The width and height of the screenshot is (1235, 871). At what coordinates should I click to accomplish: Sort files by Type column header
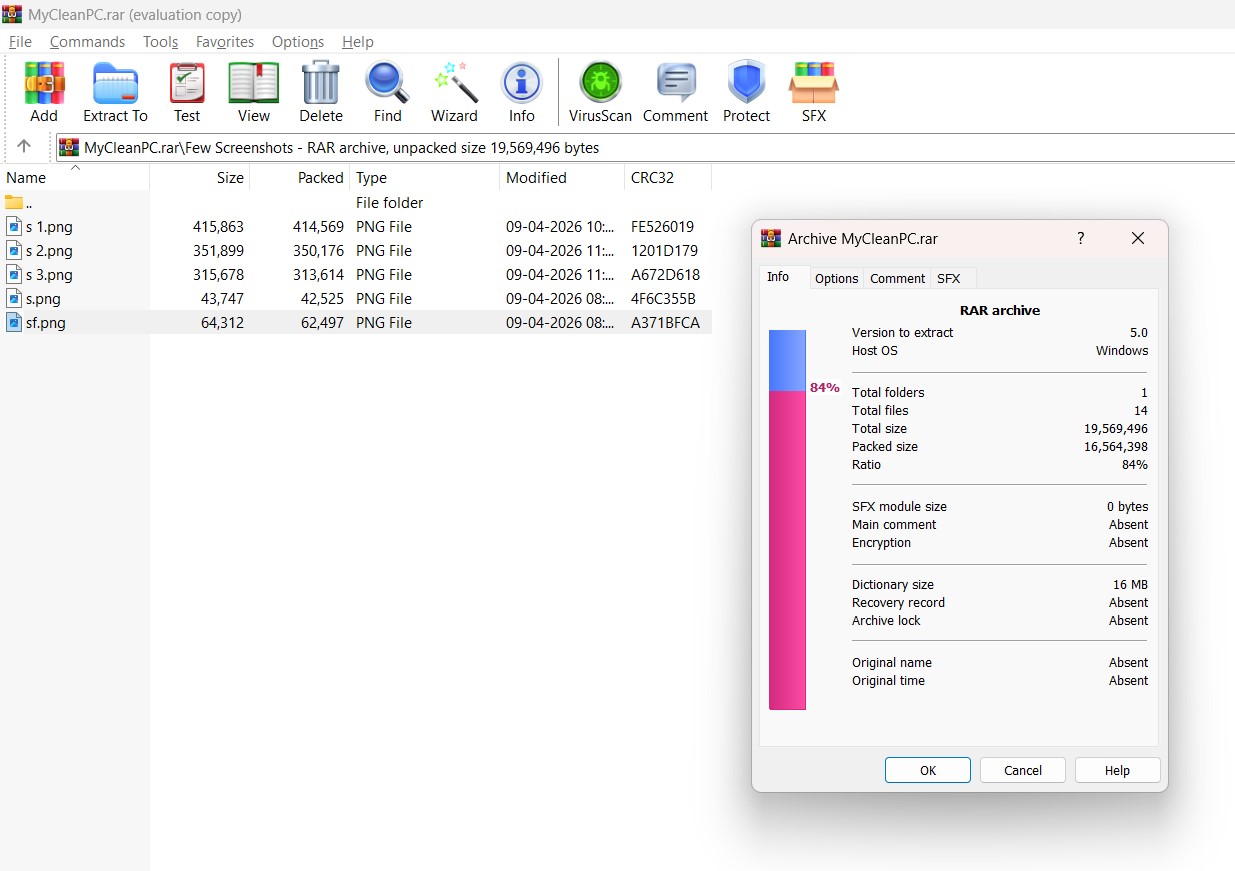coord(425,178)
